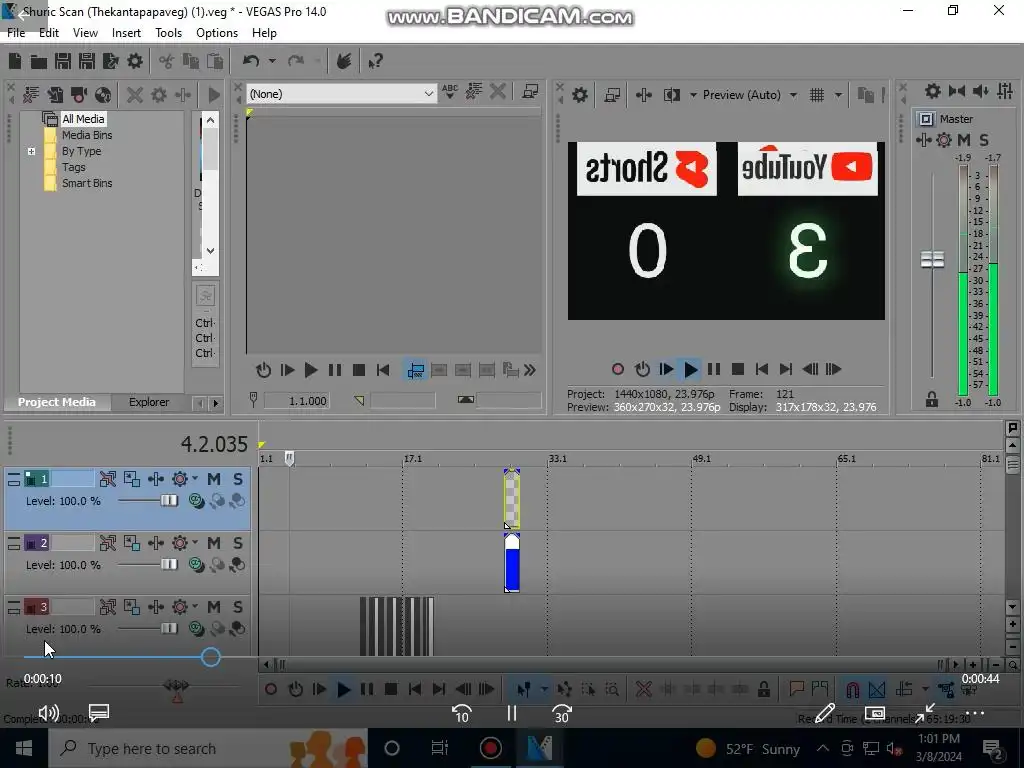This screenshot has width=1024, height=768.
Task: Open the Undo history dropdown arrow
Action: tap(272, 61)
